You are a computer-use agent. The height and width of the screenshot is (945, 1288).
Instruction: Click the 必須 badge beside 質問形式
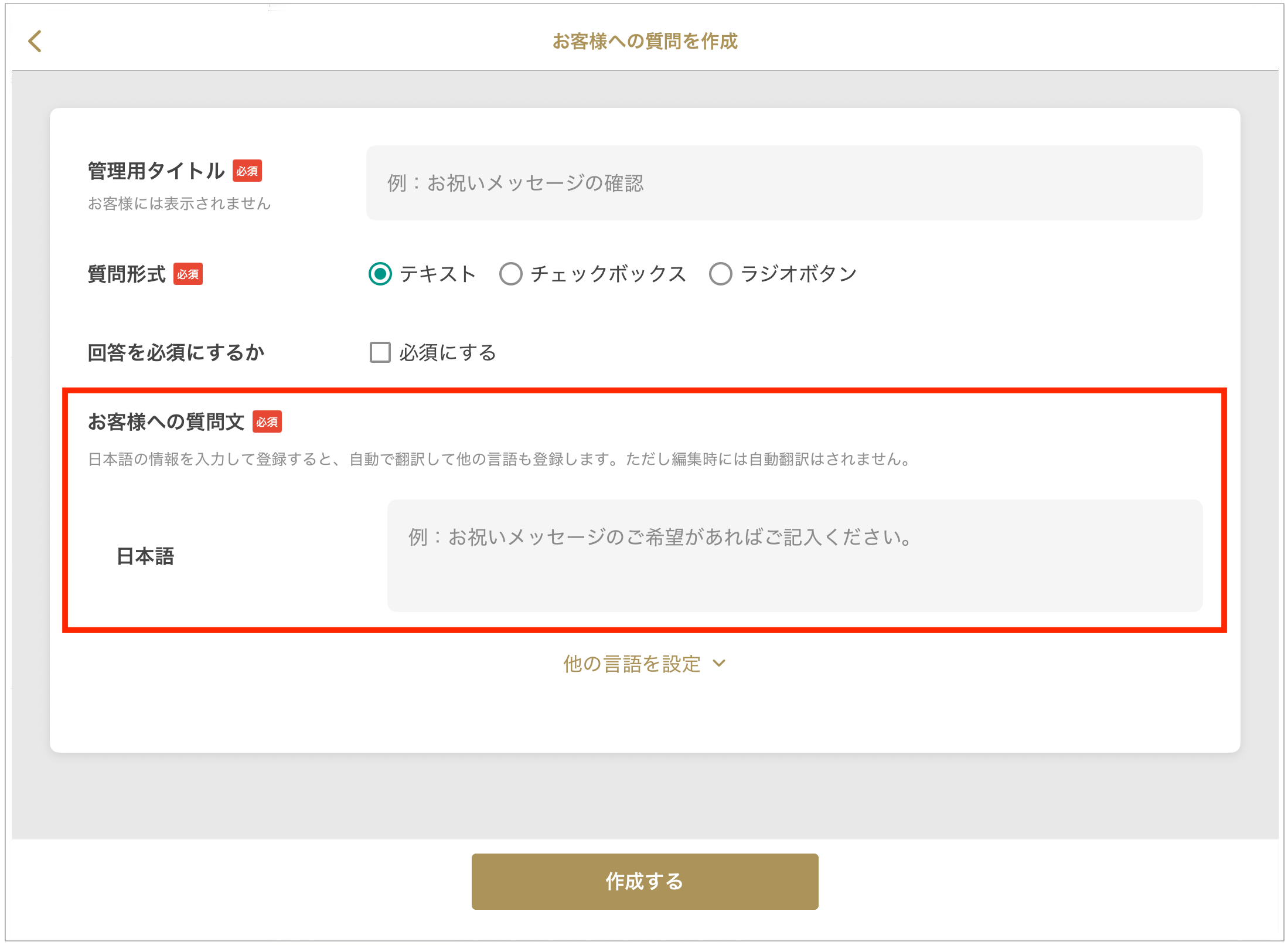click(x=188, y=274)
